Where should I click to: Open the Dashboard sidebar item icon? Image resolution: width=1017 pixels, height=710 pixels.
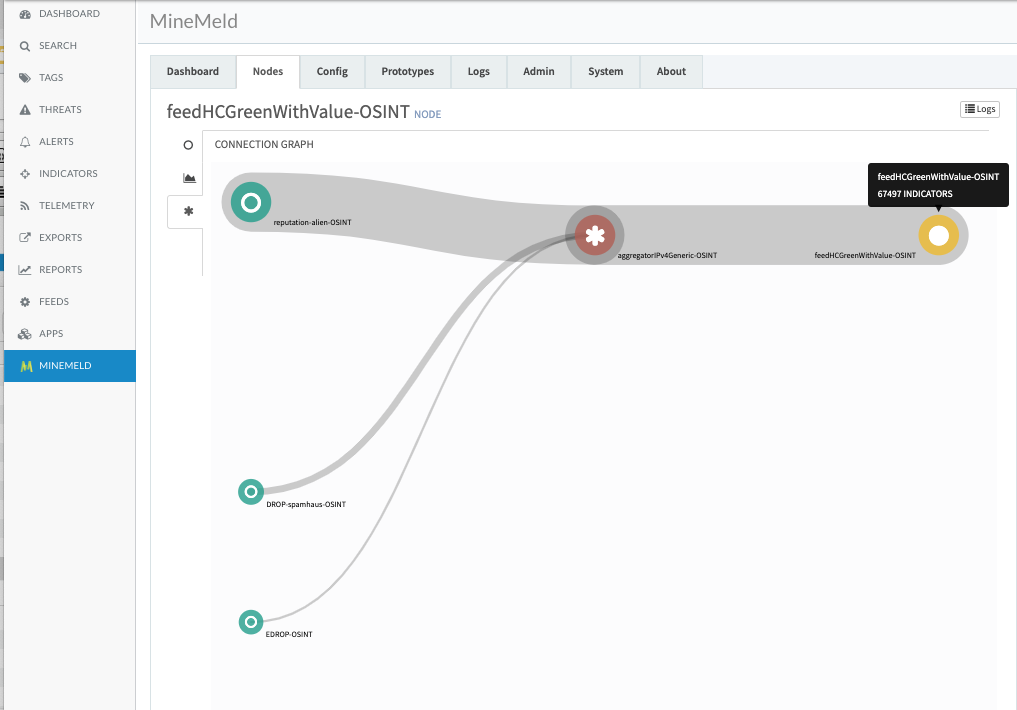25,14
